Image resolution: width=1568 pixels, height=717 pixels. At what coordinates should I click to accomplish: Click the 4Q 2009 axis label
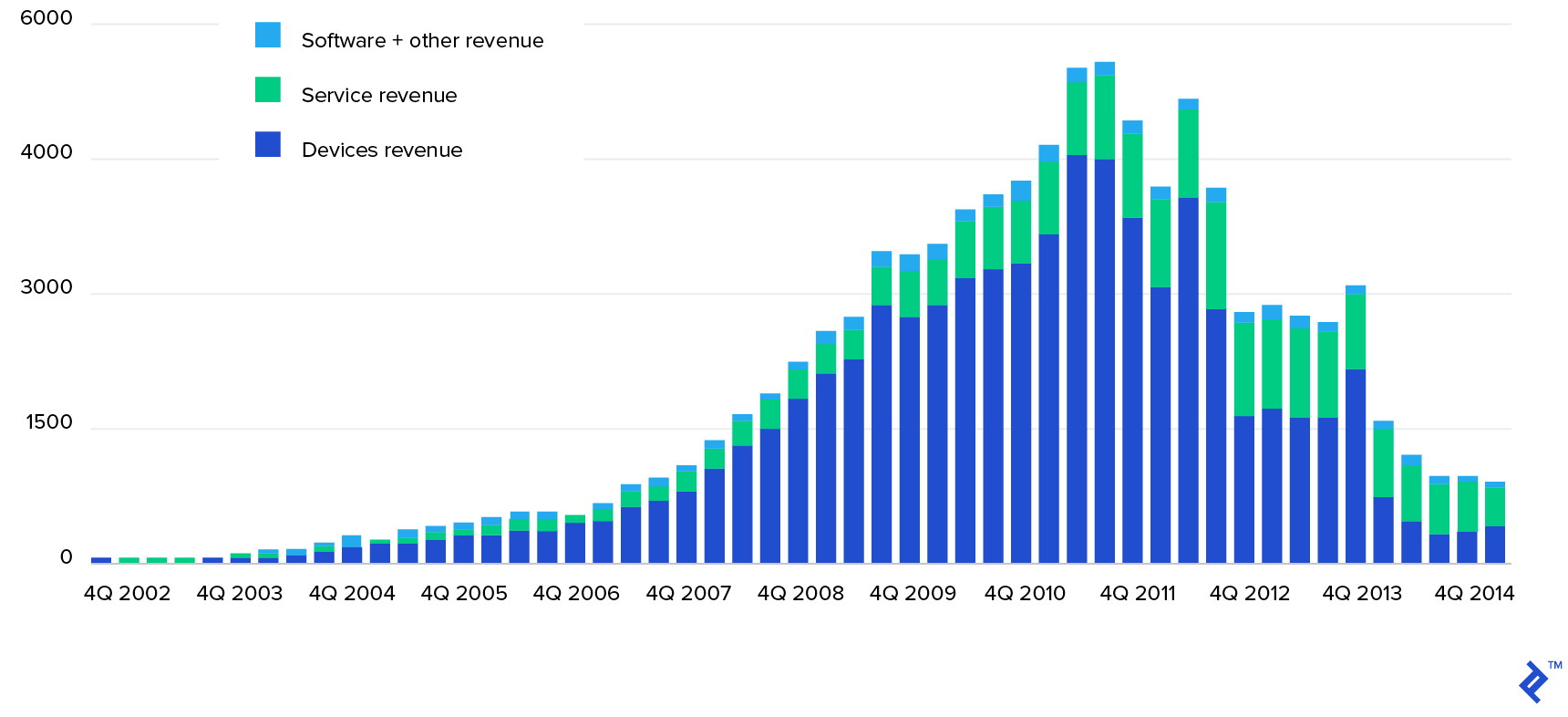[x=913, y=593]
